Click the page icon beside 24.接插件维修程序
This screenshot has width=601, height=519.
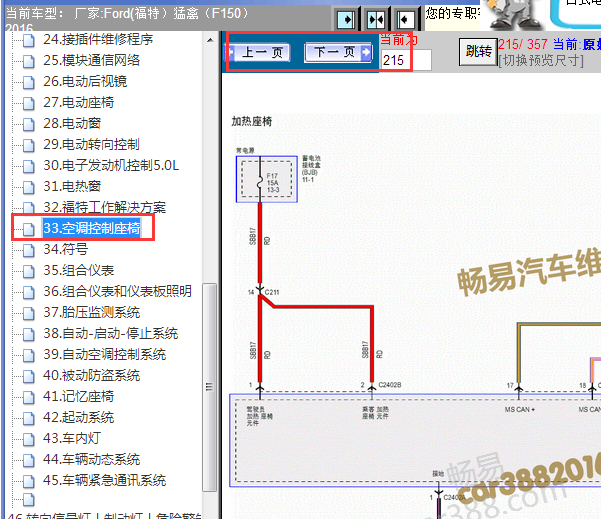(28, 40)
